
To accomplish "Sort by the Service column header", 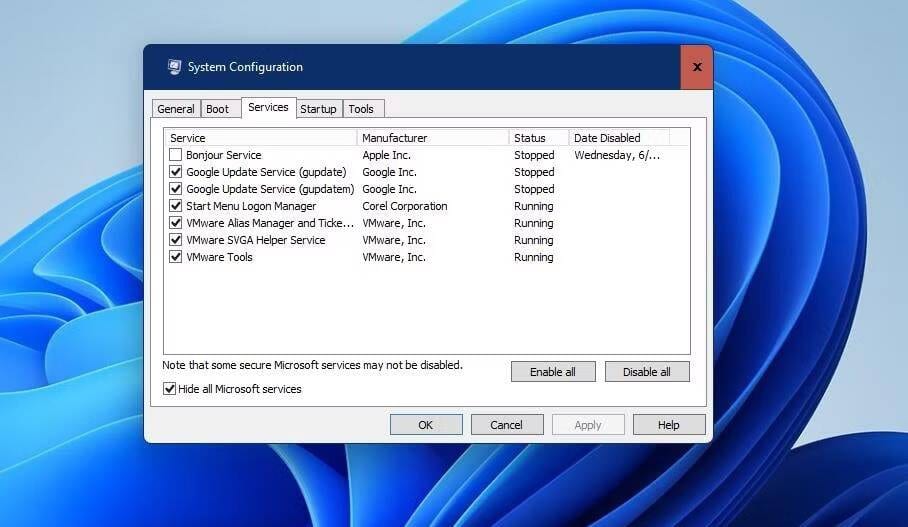I will point(261,138).
